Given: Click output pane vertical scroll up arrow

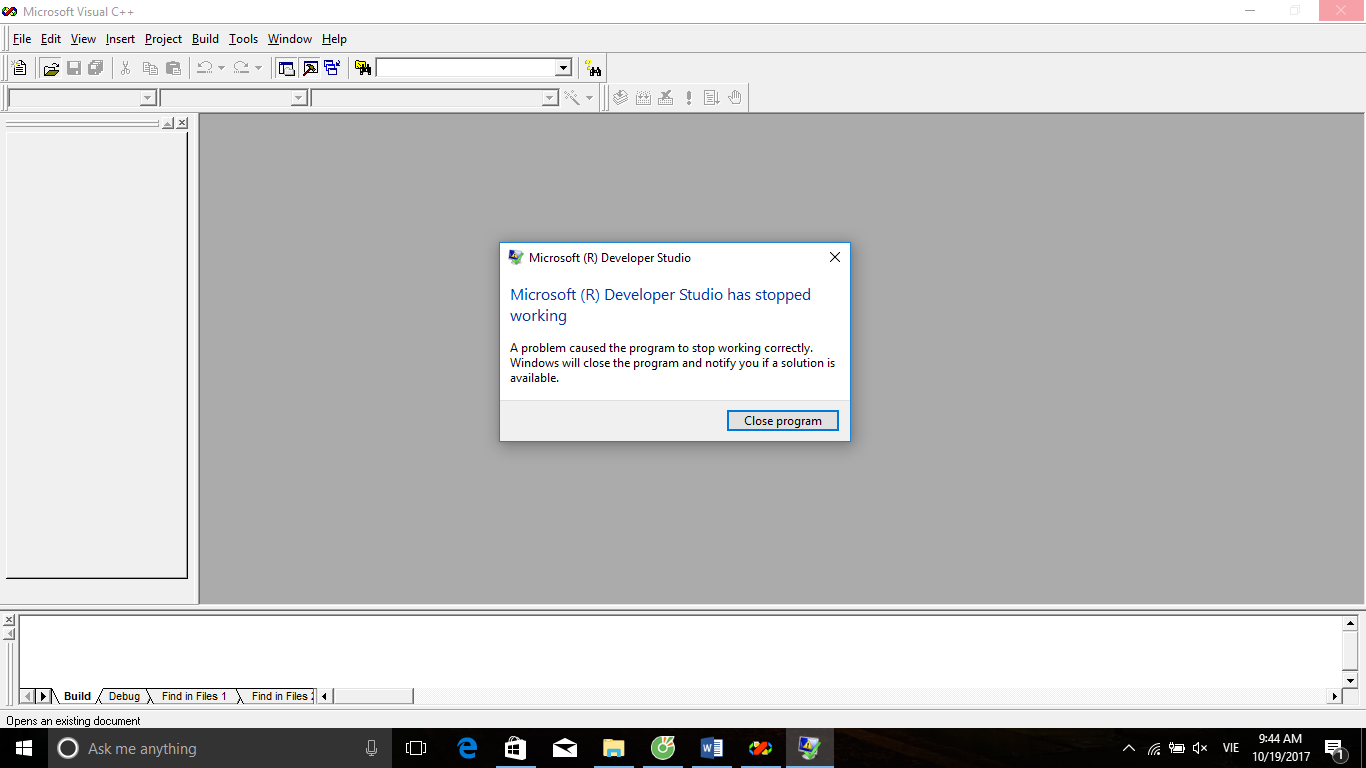Looking at the screenshot, I should coord(1349,622).
